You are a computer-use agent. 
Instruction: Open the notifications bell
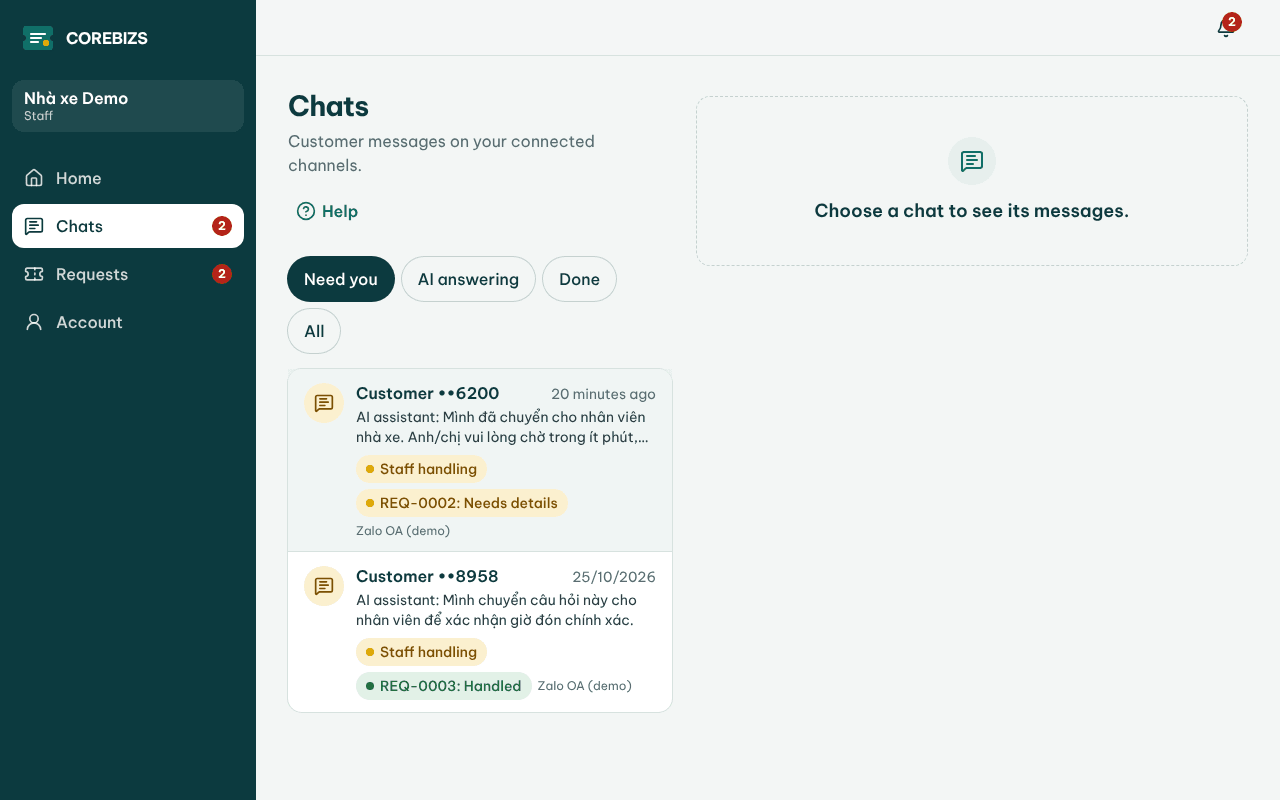[1225, 28]
